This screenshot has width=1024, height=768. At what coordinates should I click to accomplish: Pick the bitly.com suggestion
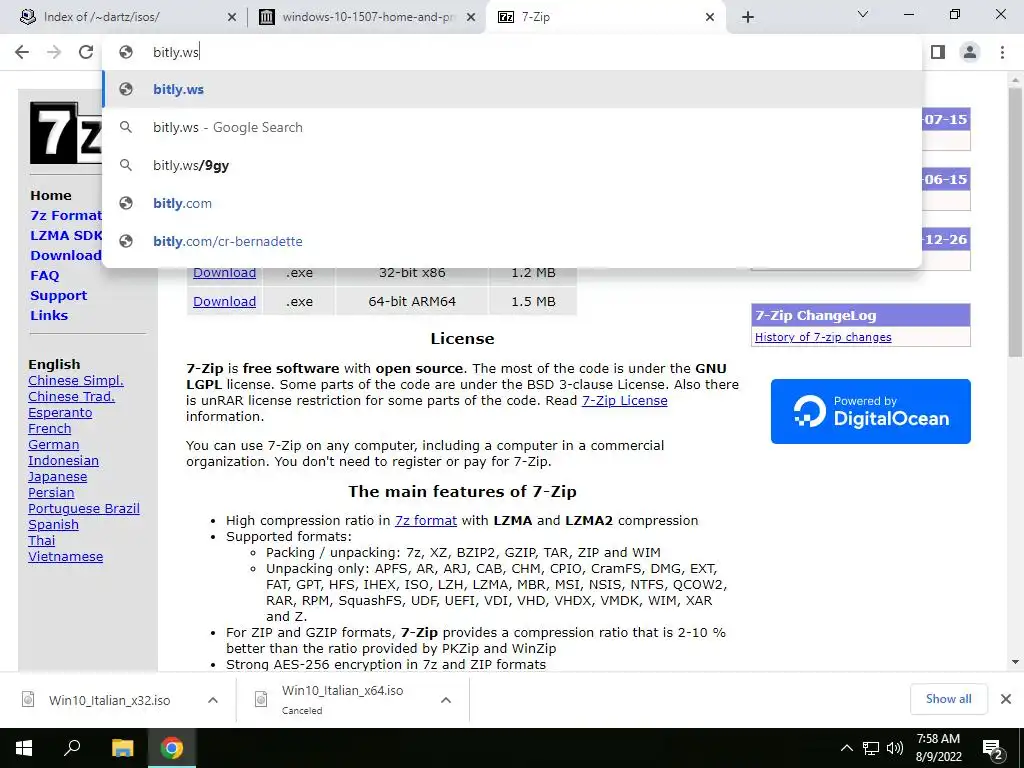[512, 203]
